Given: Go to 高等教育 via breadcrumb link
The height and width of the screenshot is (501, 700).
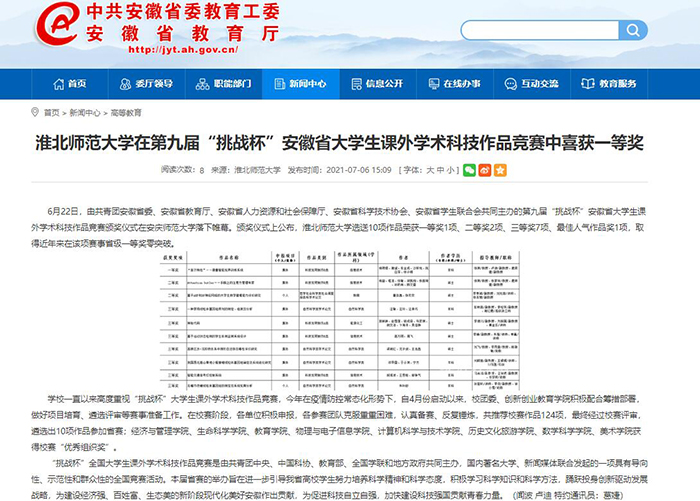Looking at the screenshot, I should (126, 113).
